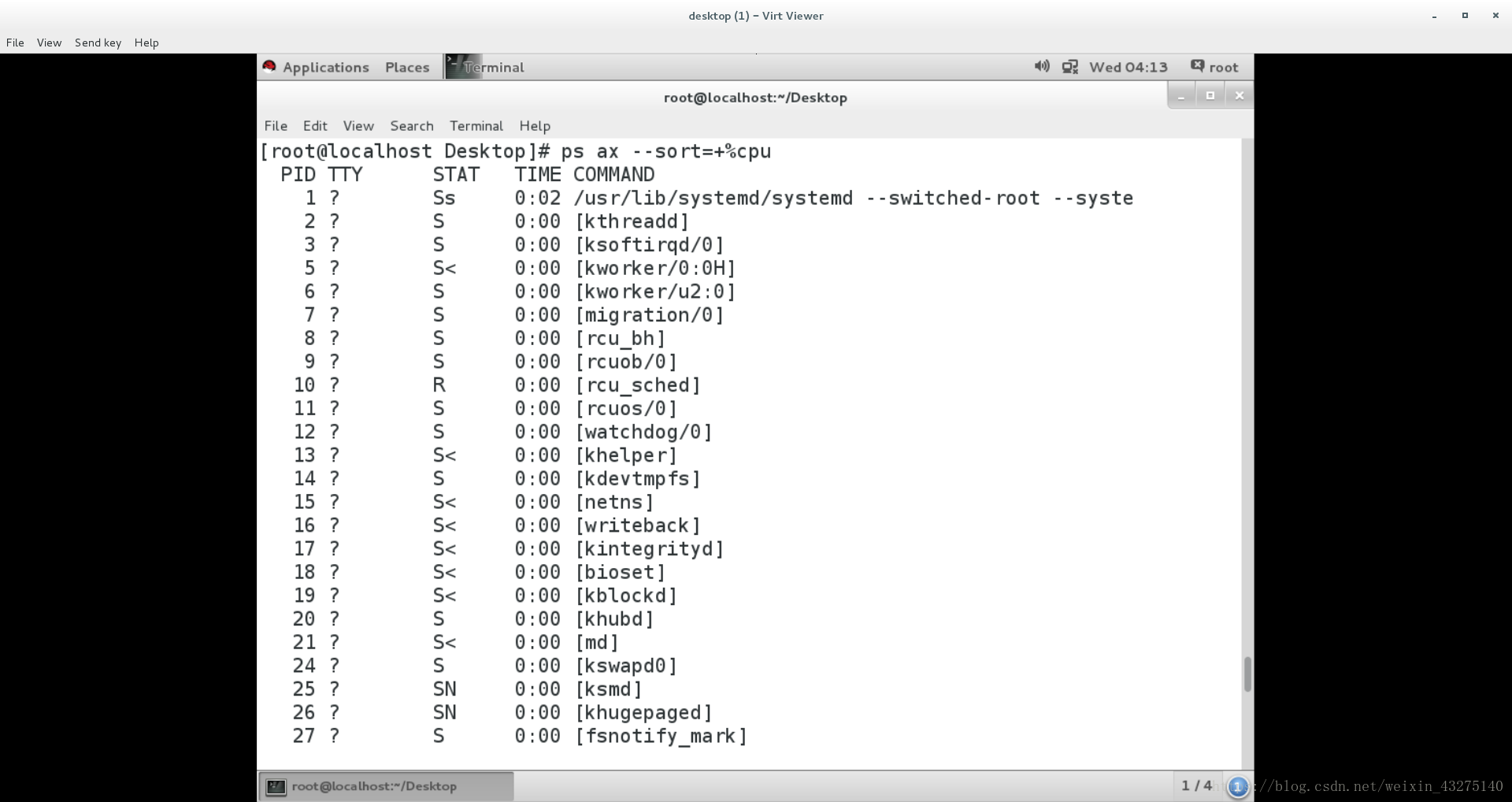Click the [migration/0] process entry

(650, 315)
